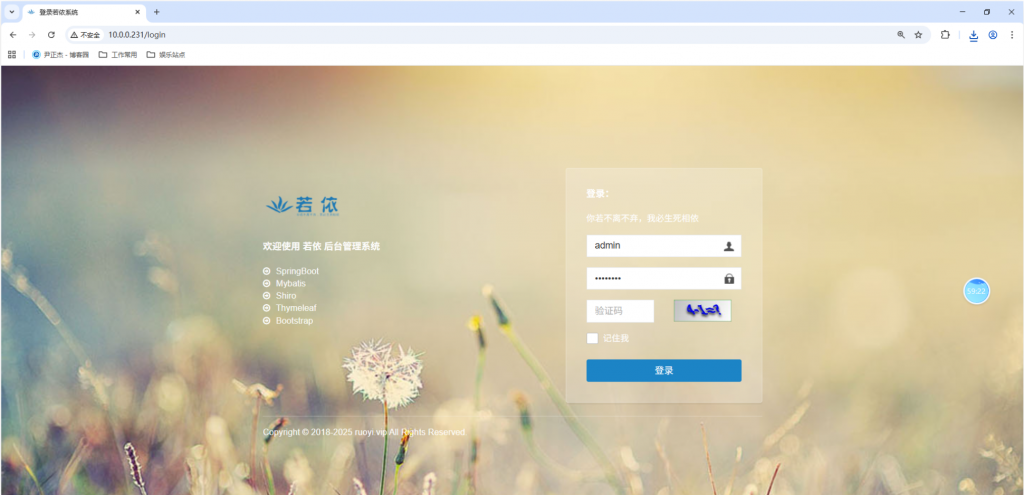Click the address bar URL 10.0.0.231/login
Image resolution: width=1024 pixels, height=495 pixels.
(136, 35)
